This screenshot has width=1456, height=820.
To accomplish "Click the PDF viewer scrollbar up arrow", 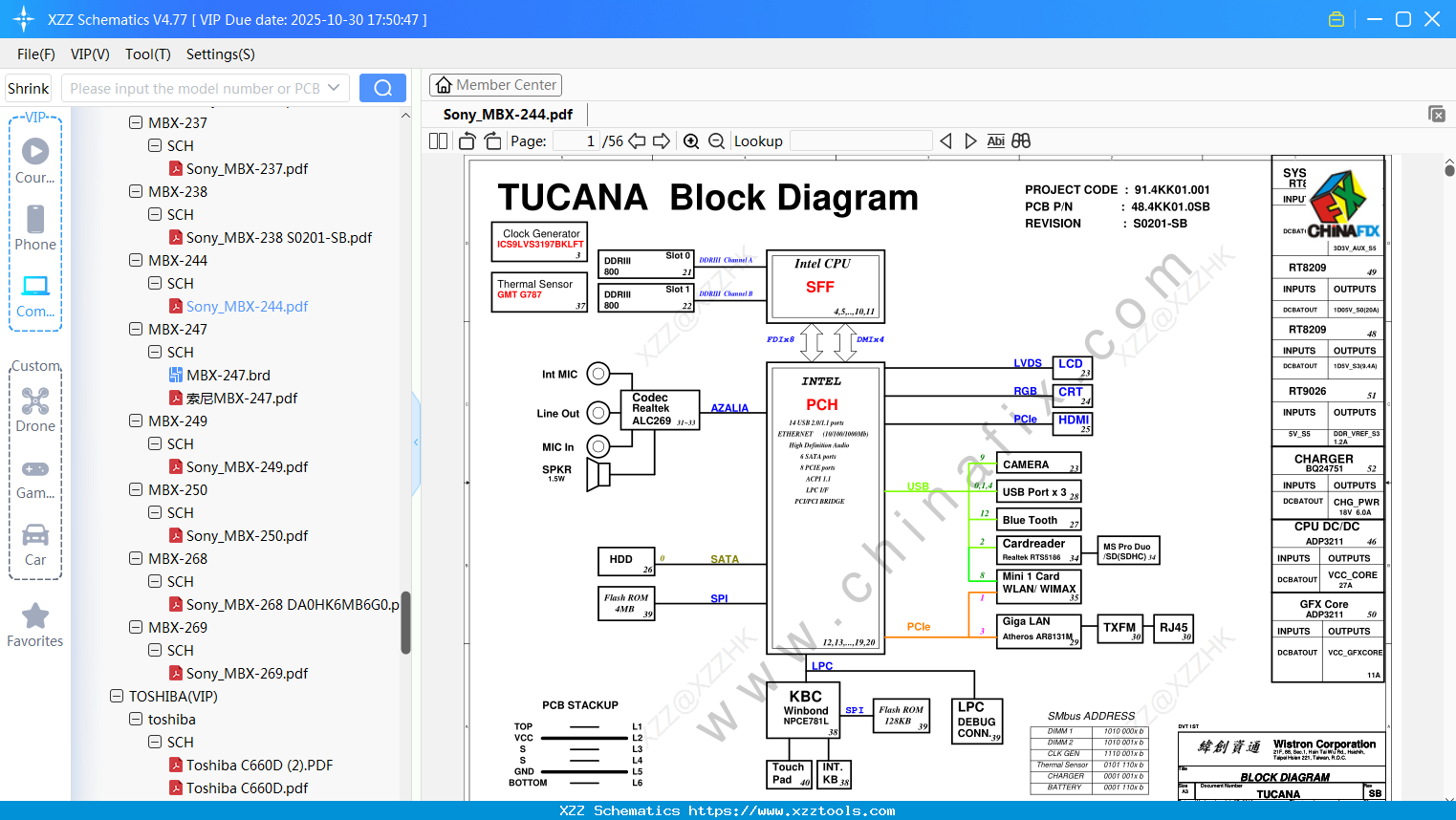I will pos(1449,162).
